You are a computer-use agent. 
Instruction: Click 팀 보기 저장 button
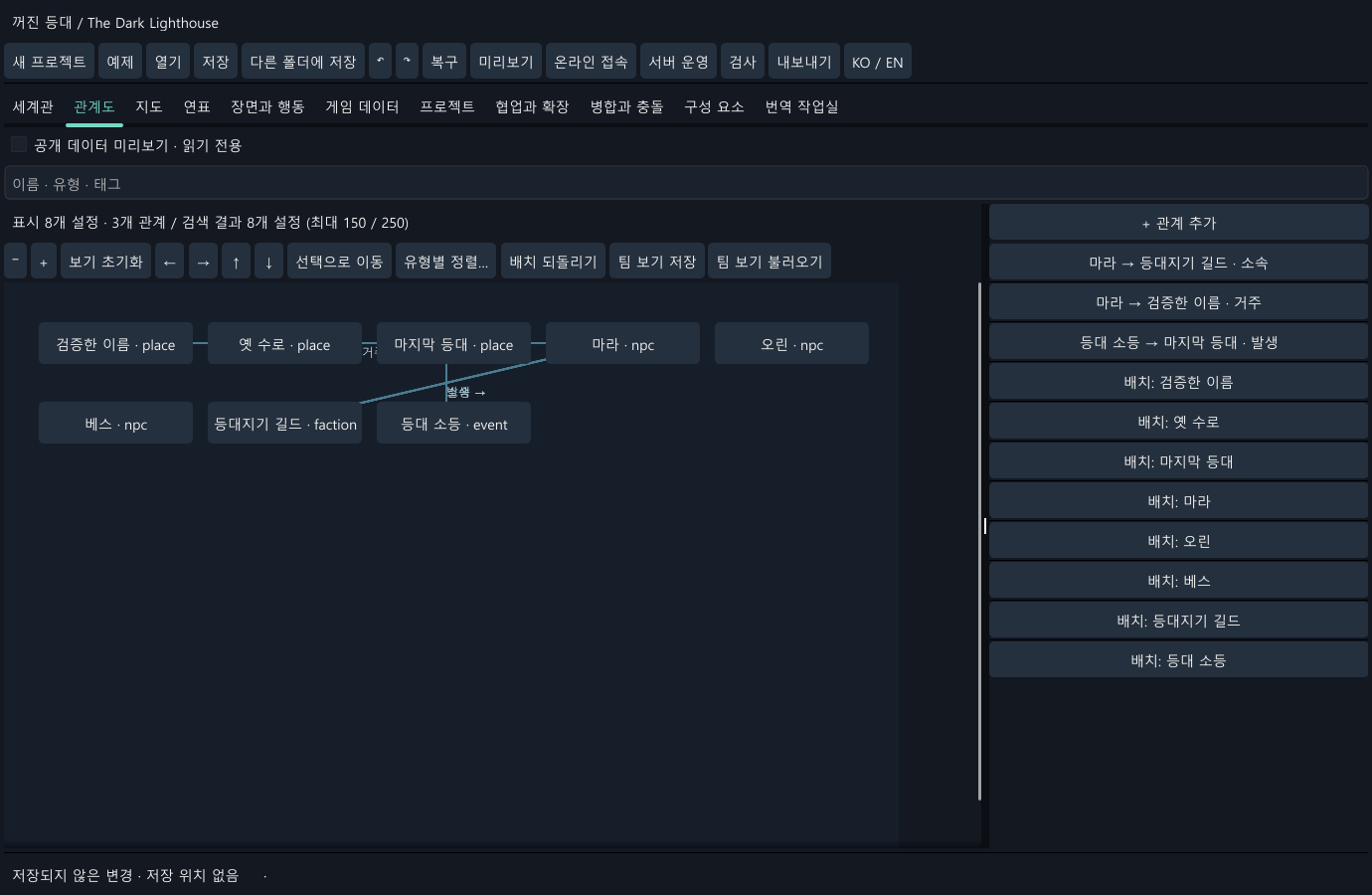point(656,262)
